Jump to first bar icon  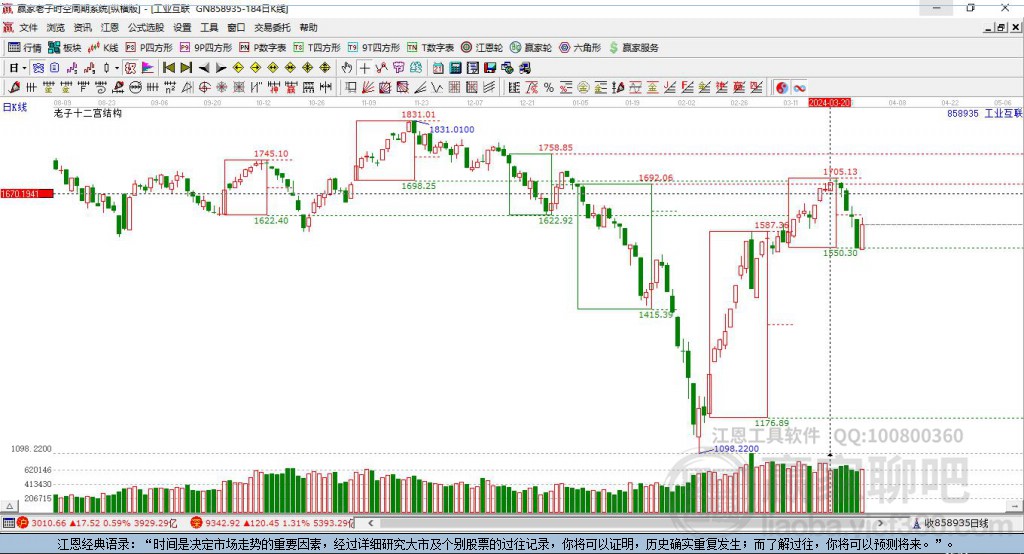pyautogui.click(x=169, y=68)
